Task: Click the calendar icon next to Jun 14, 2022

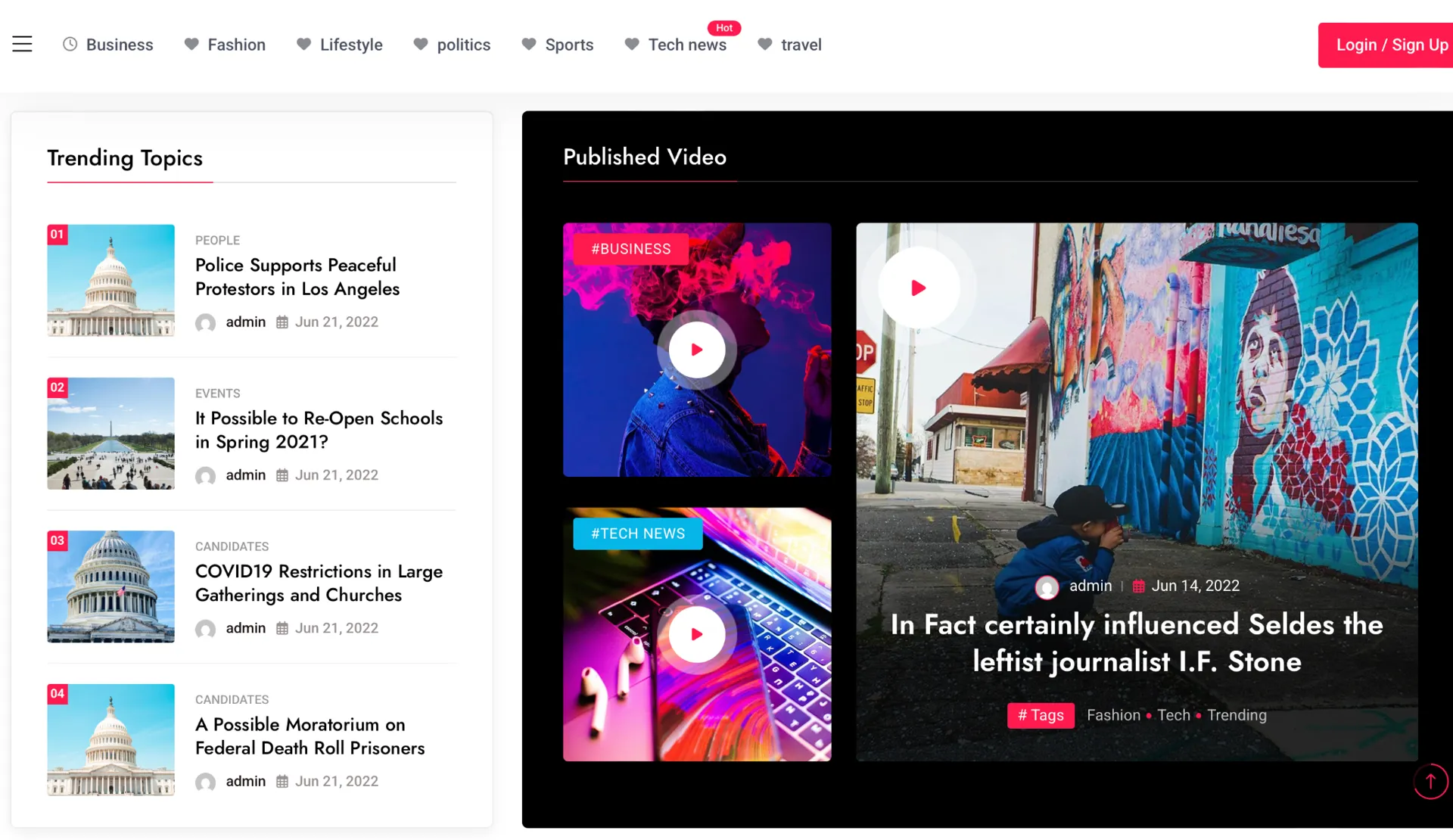Action: pyautogui.click(x=1138, y=586)
